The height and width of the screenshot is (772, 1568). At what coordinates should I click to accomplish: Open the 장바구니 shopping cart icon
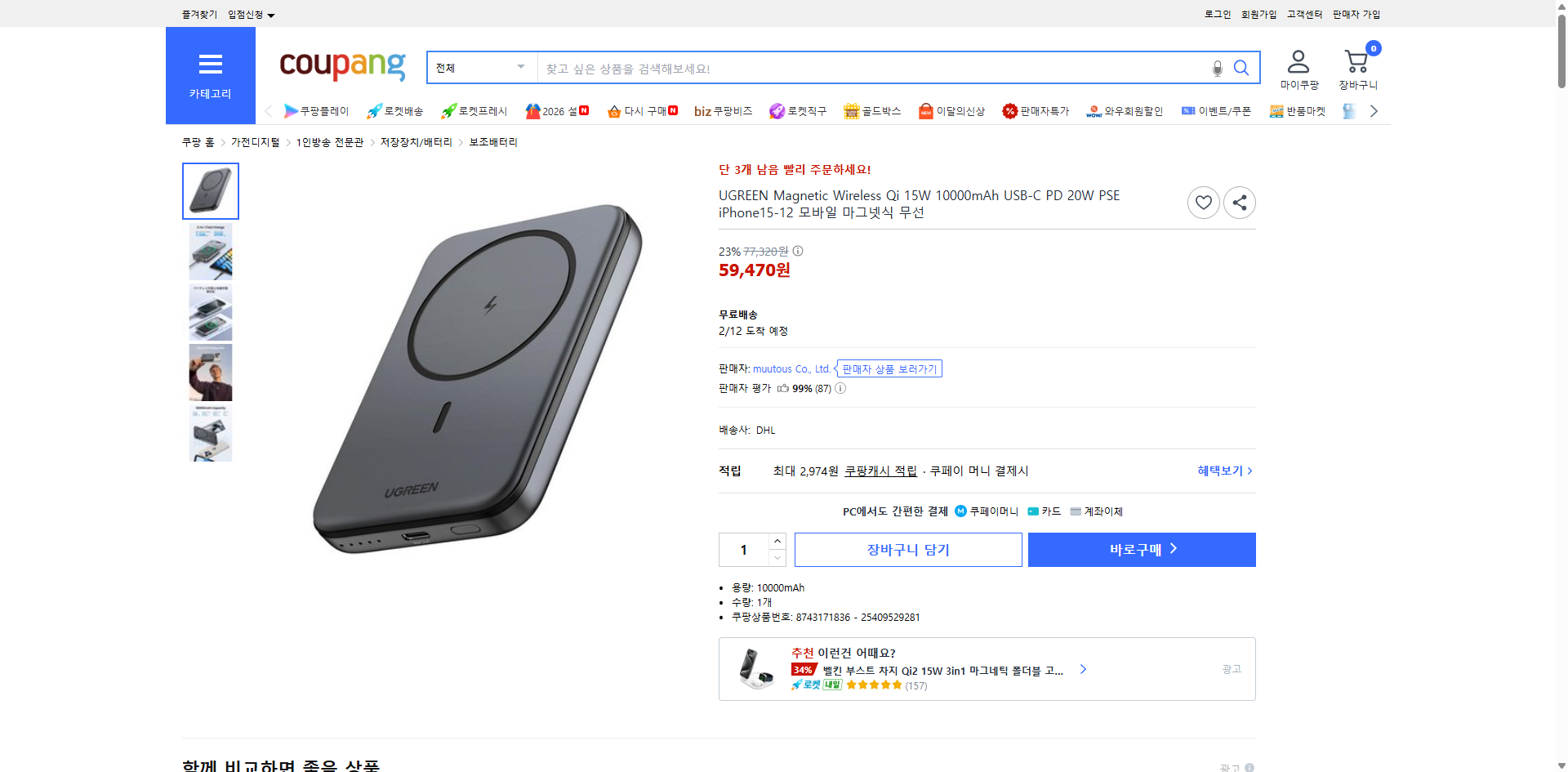(1356, 60)
